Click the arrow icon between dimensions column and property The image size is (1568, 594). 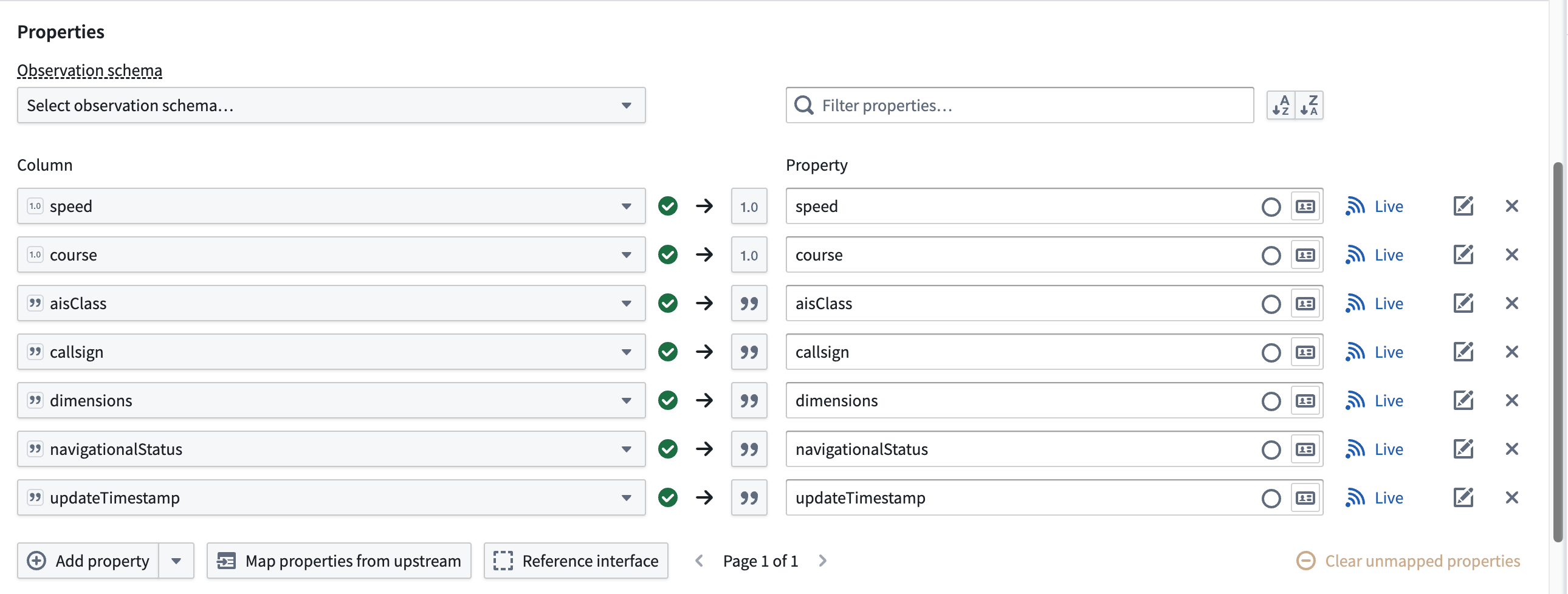(x=704, y=400)
